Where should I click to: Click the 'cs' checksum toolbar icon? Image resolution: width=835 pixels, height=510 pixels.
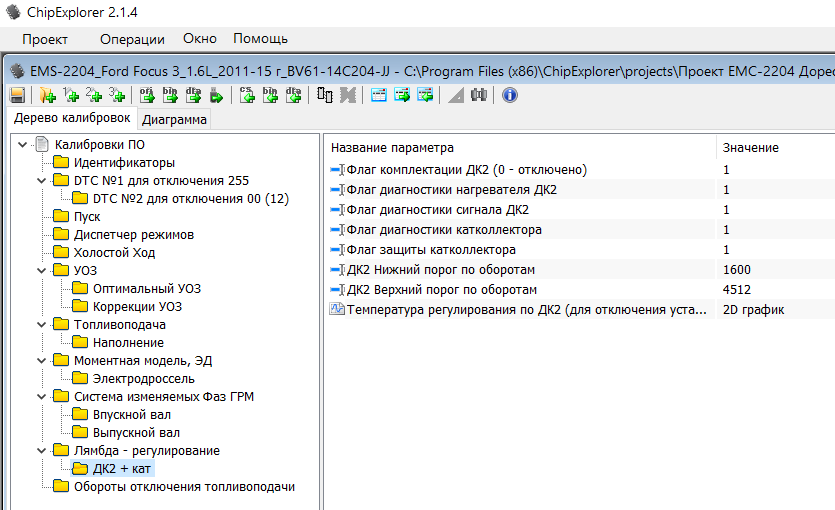(246, 95)
